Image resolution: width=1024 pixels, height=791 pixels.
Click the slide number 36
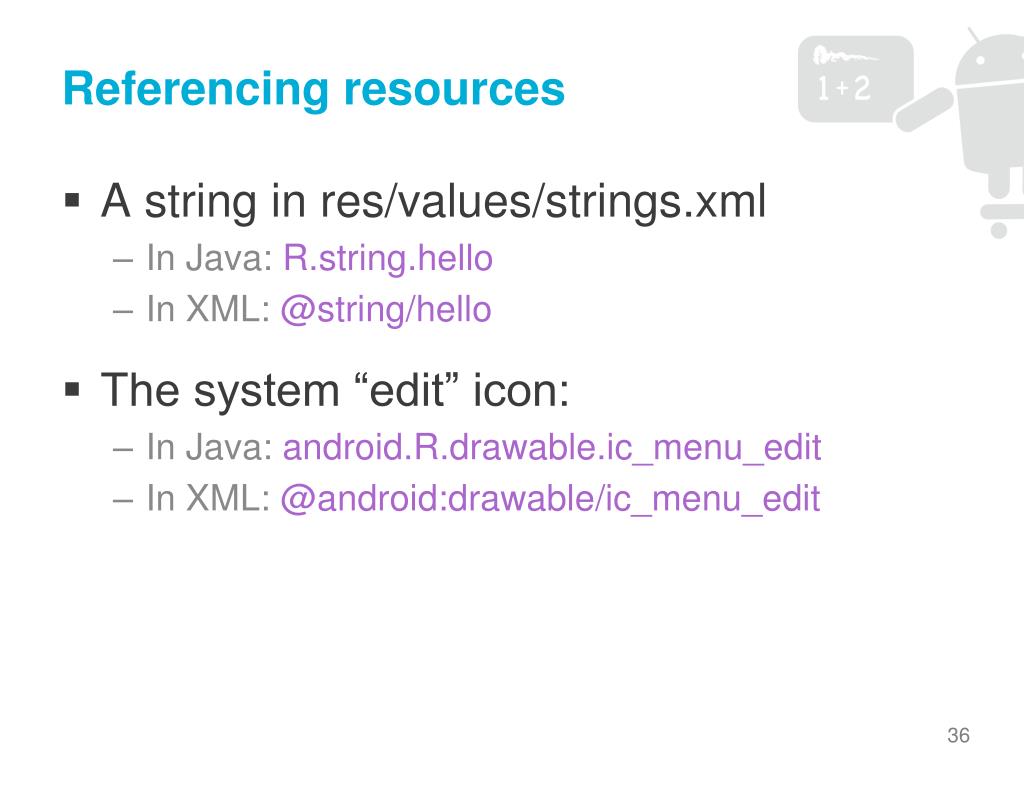(x=958, y=735)
